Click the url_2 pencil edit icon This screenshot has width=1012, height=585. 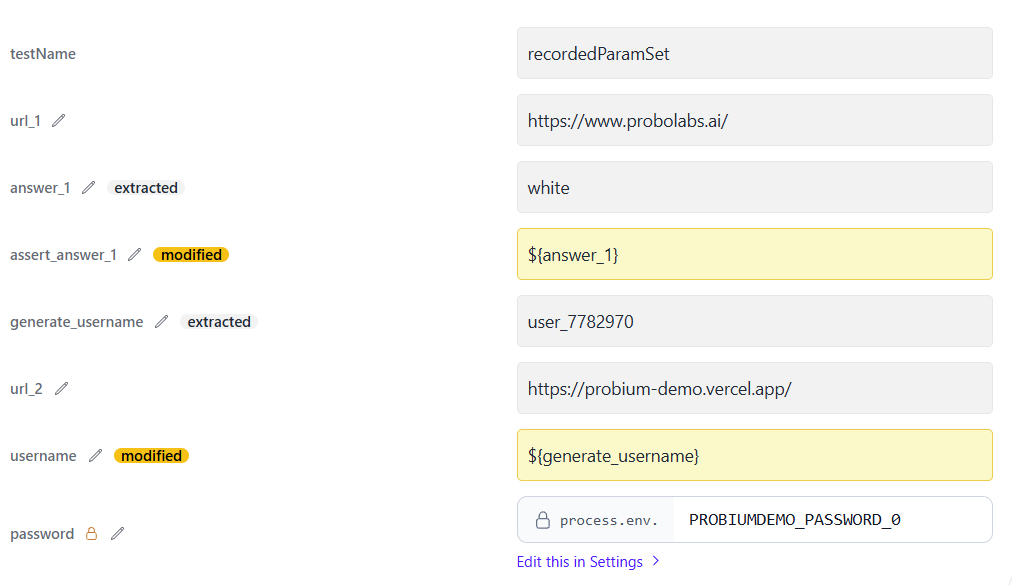(x=61, y=389)
